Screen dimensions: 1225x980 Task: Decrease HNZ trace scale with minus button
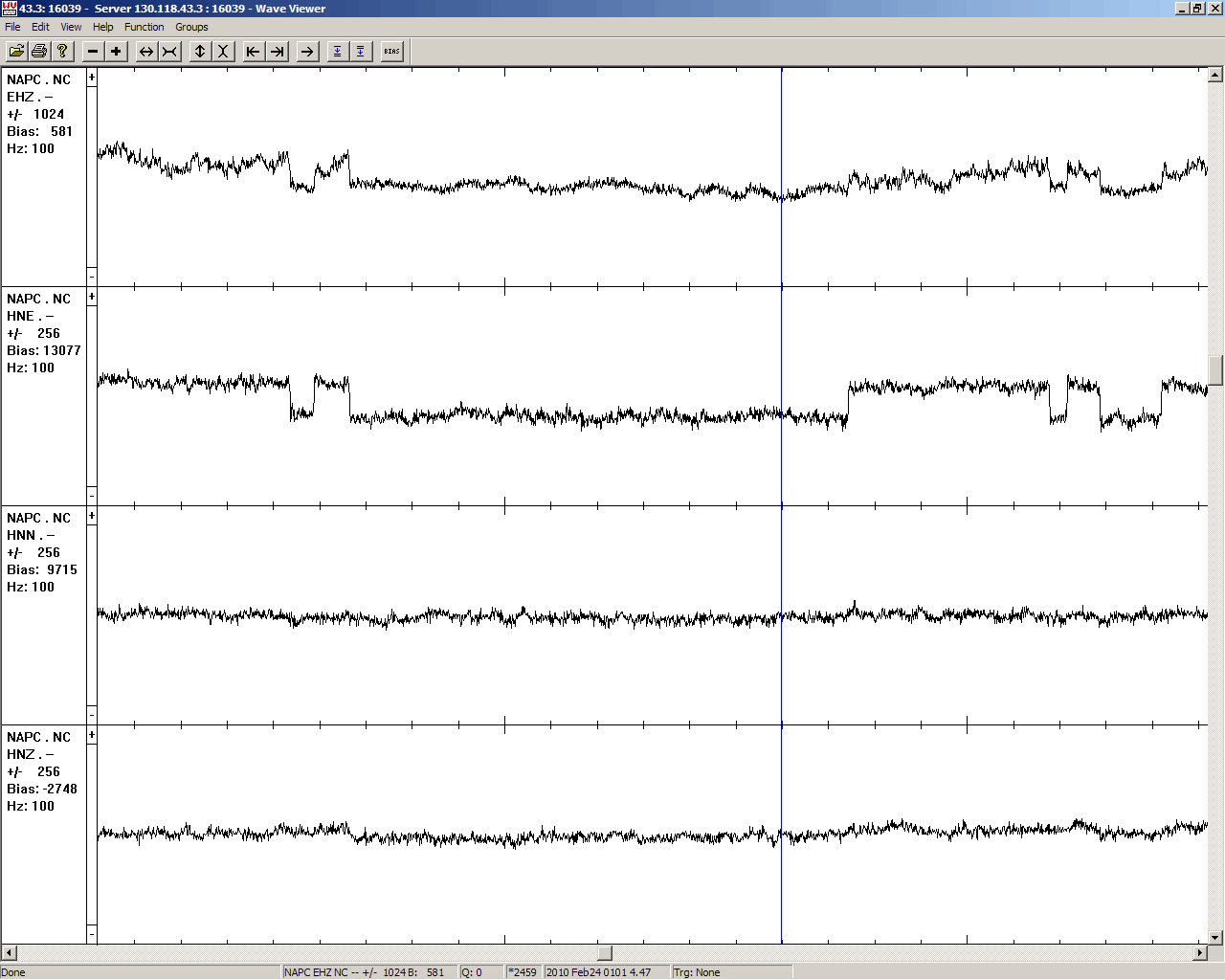point(92,934)
